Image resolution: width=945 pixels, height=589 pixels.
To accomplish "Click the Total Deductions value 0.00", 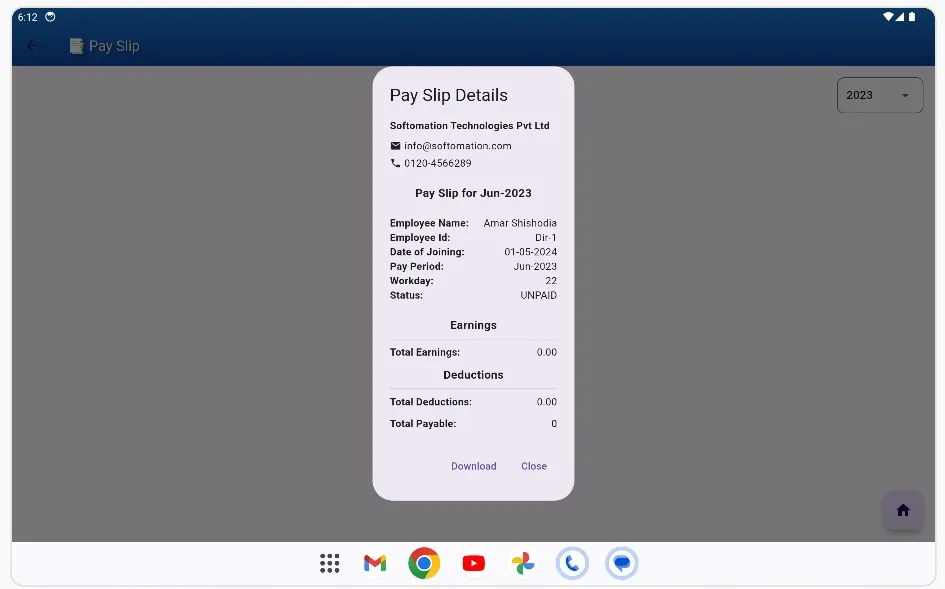I will [x=547, y=402].
